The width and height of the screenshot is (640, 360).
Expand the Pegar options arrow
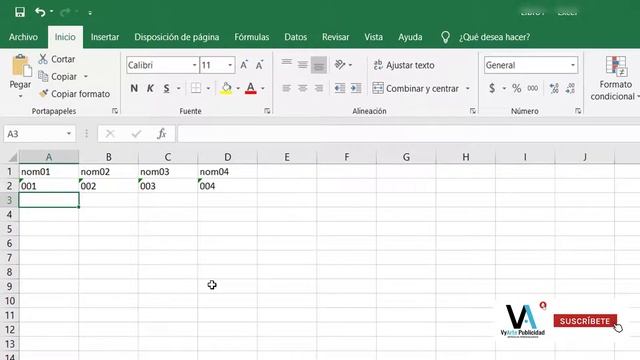(20, 96)
